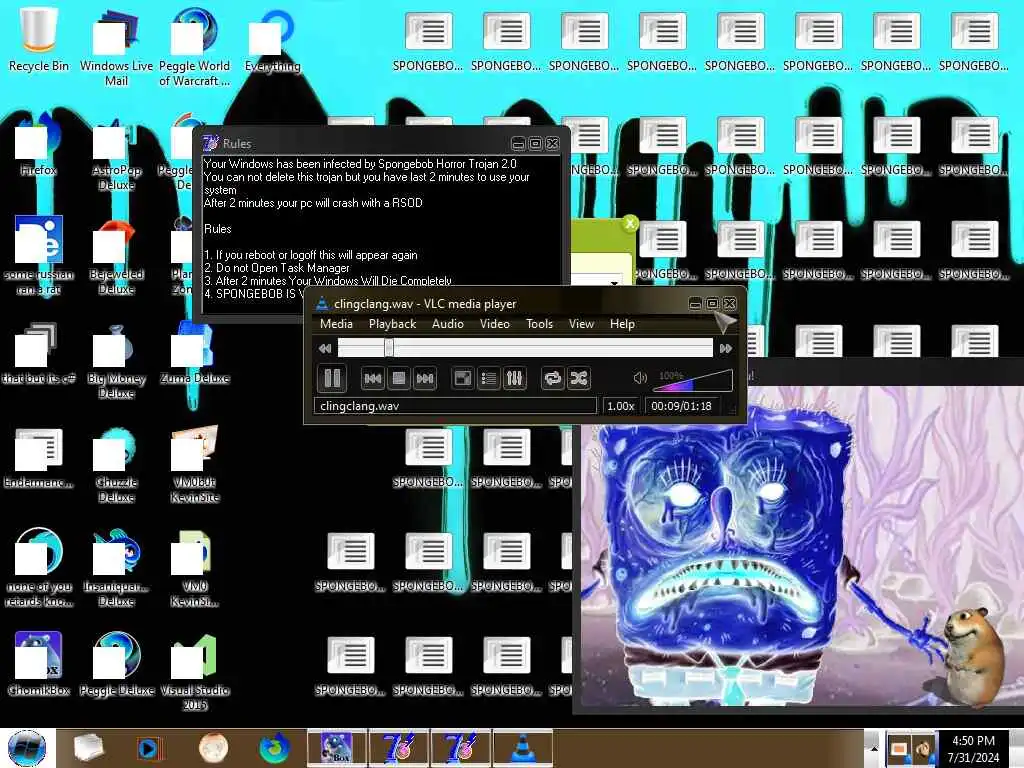Open the VLC View menu
The height and width of the screenshot is (768, 1024).
581,324
